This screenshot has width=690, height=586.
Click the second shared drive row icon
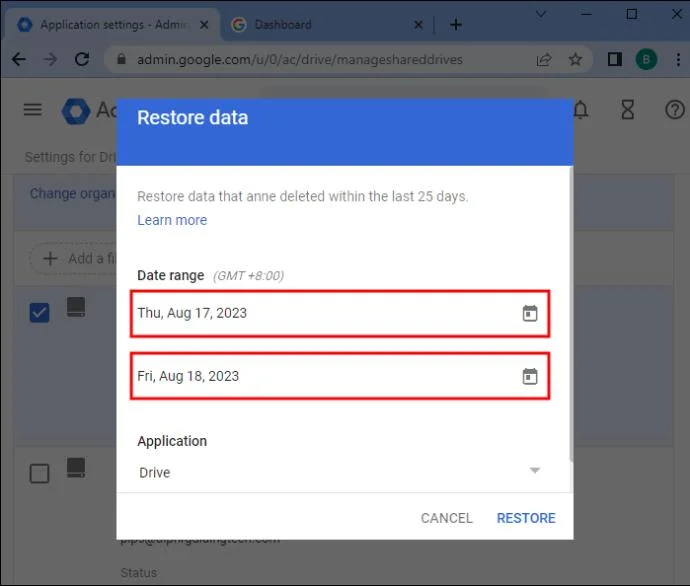point(76,468)
